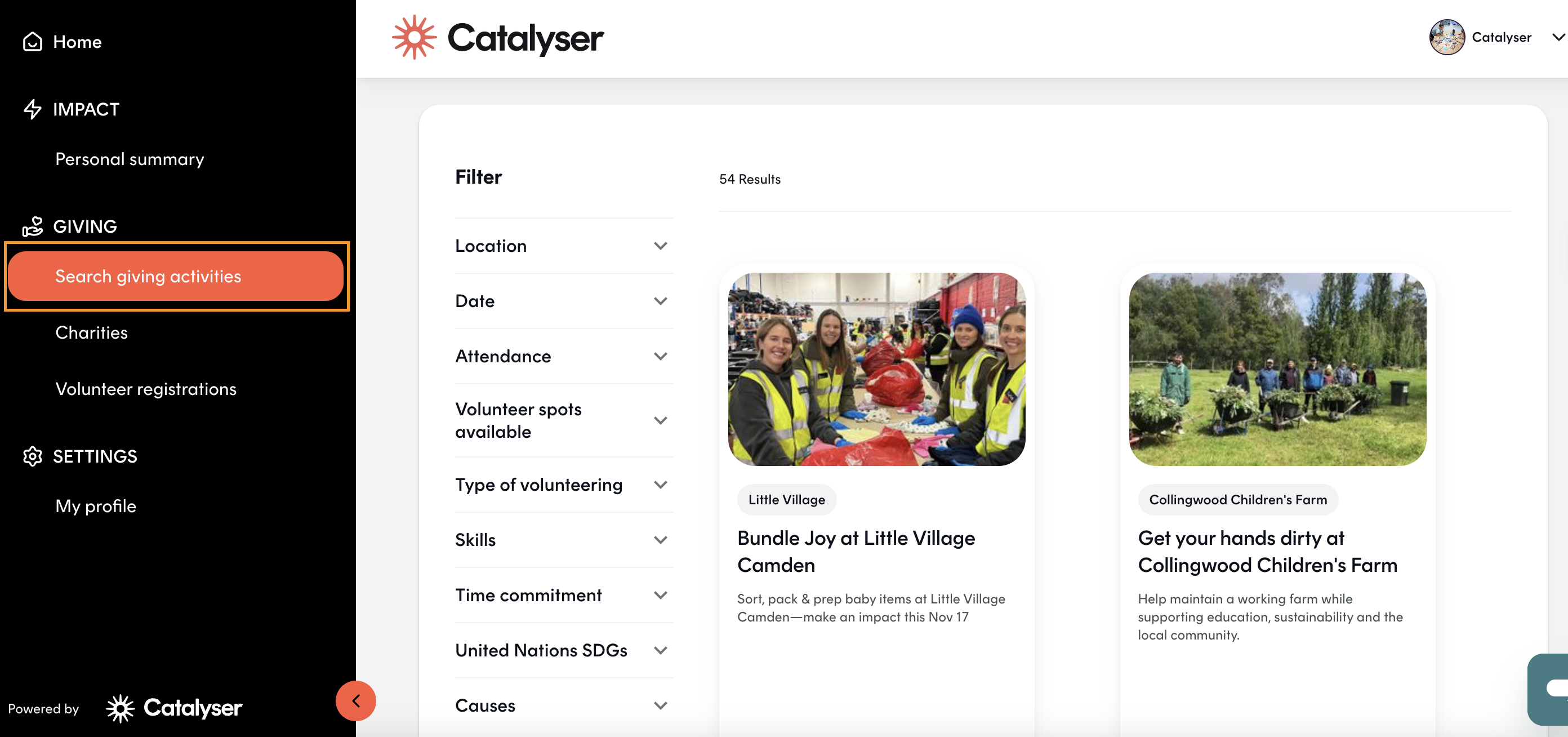This screenshot has height=737, width=1568.
Task: Click the Powered by text
Action: [44, 709]
